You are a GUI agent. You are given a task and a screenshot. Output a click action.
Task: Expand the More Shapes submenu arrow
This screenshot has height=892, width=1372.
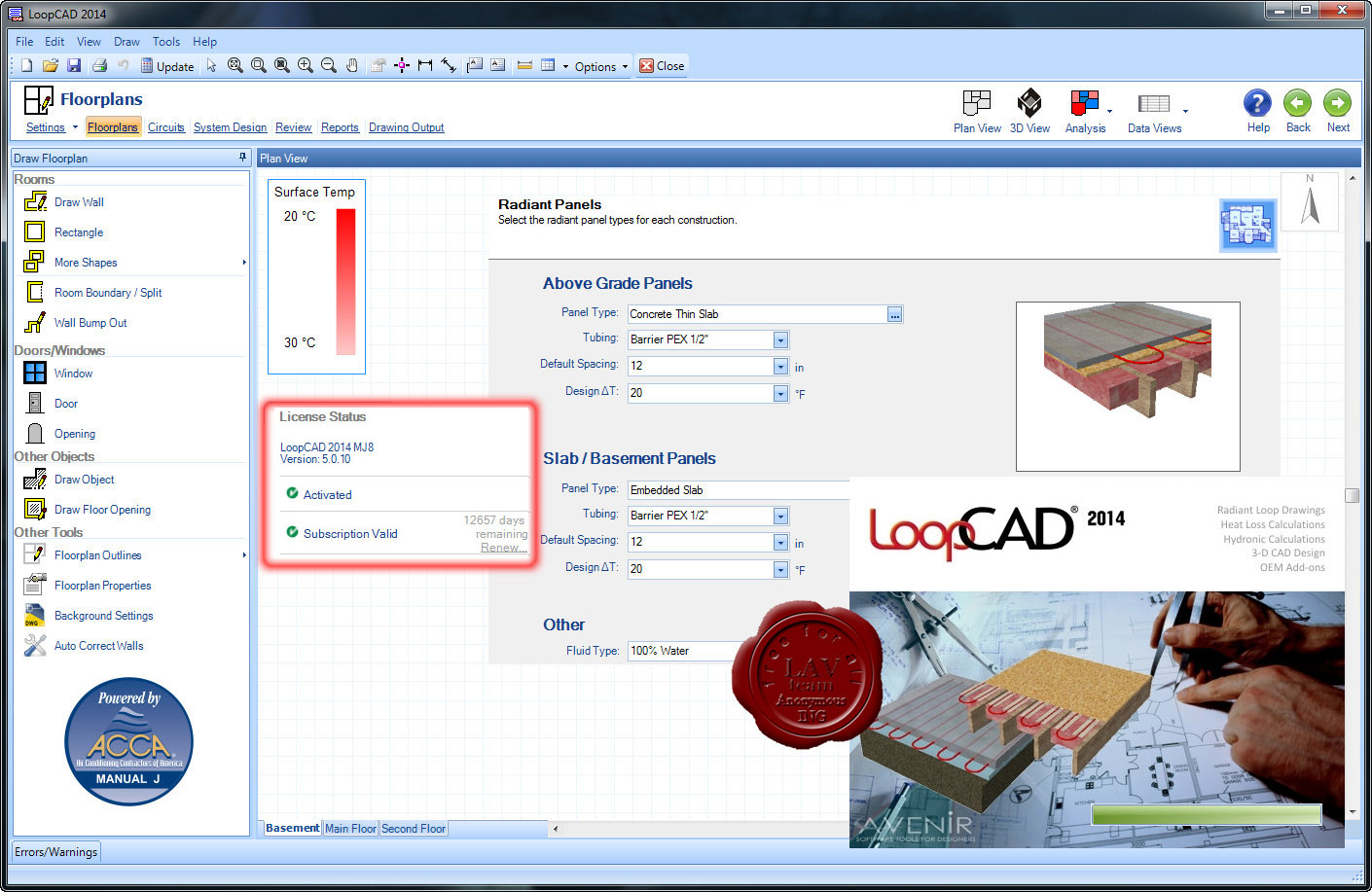(244, 263)
